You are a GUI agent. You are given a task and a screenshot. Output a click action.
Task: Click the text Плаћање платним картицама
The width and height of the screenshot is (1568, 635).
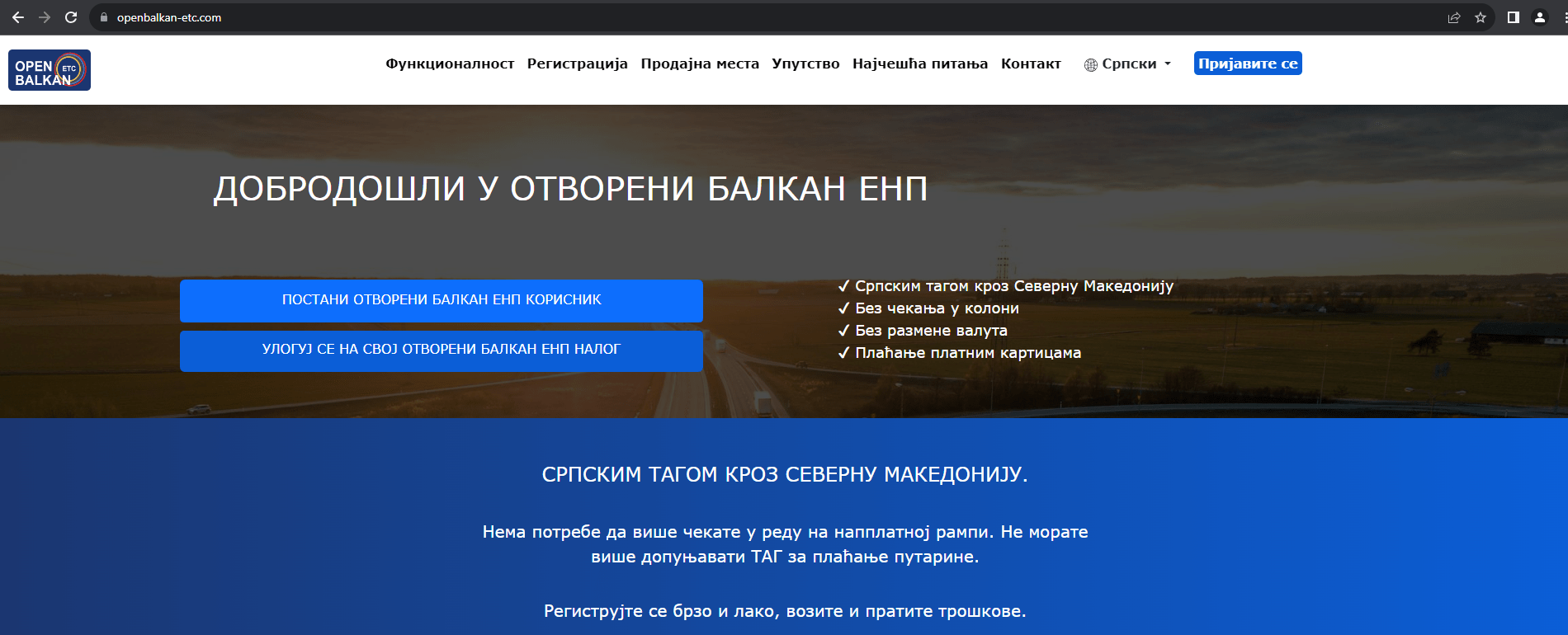click(968, 353)
